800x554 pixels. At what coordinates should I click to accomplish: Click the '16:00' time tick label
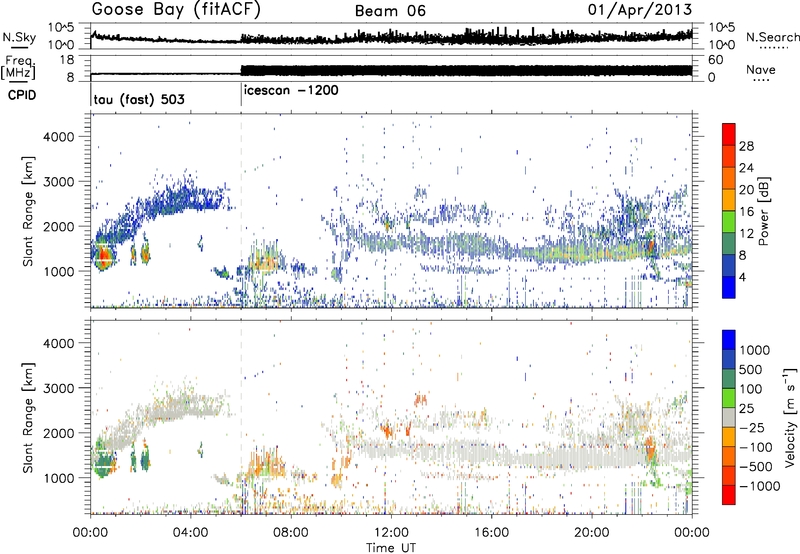pos(491,533)
